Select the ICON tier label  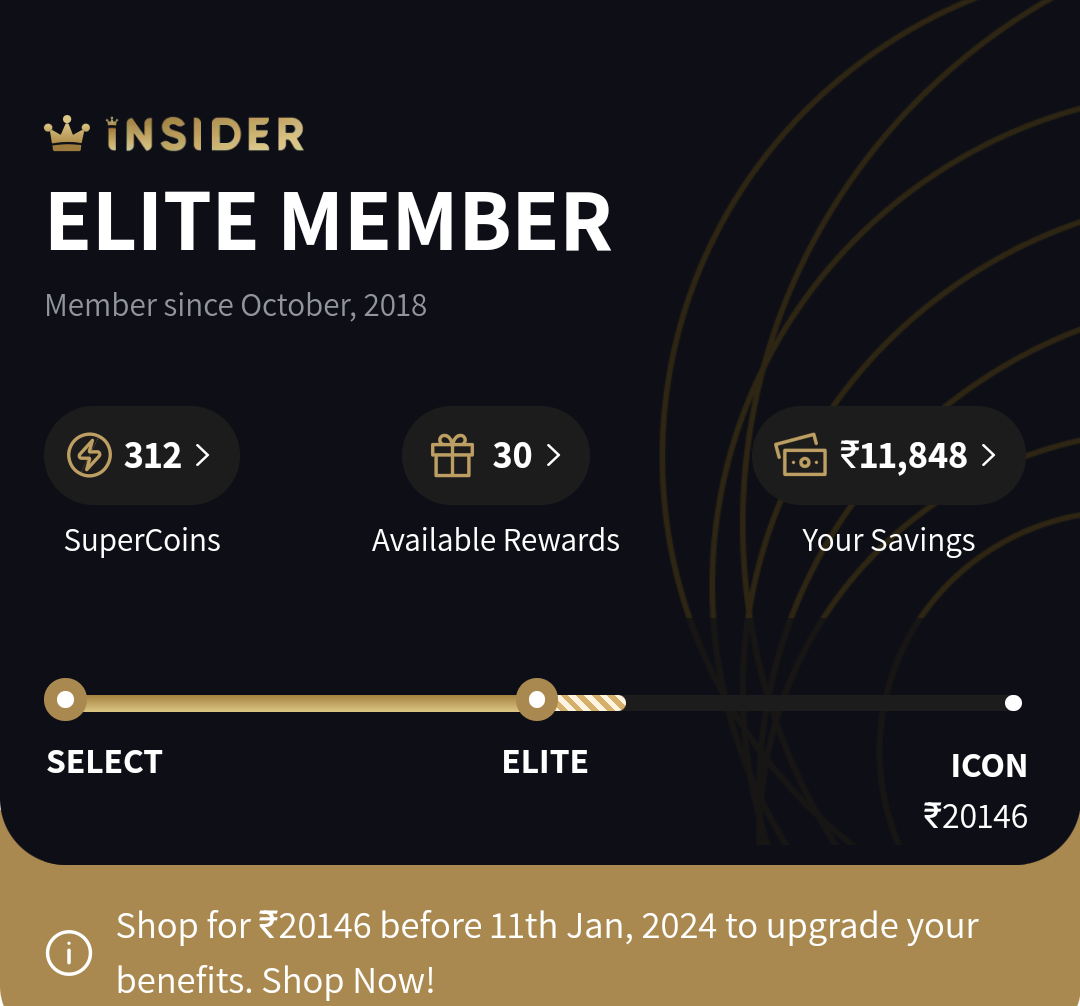pos(989,766)
